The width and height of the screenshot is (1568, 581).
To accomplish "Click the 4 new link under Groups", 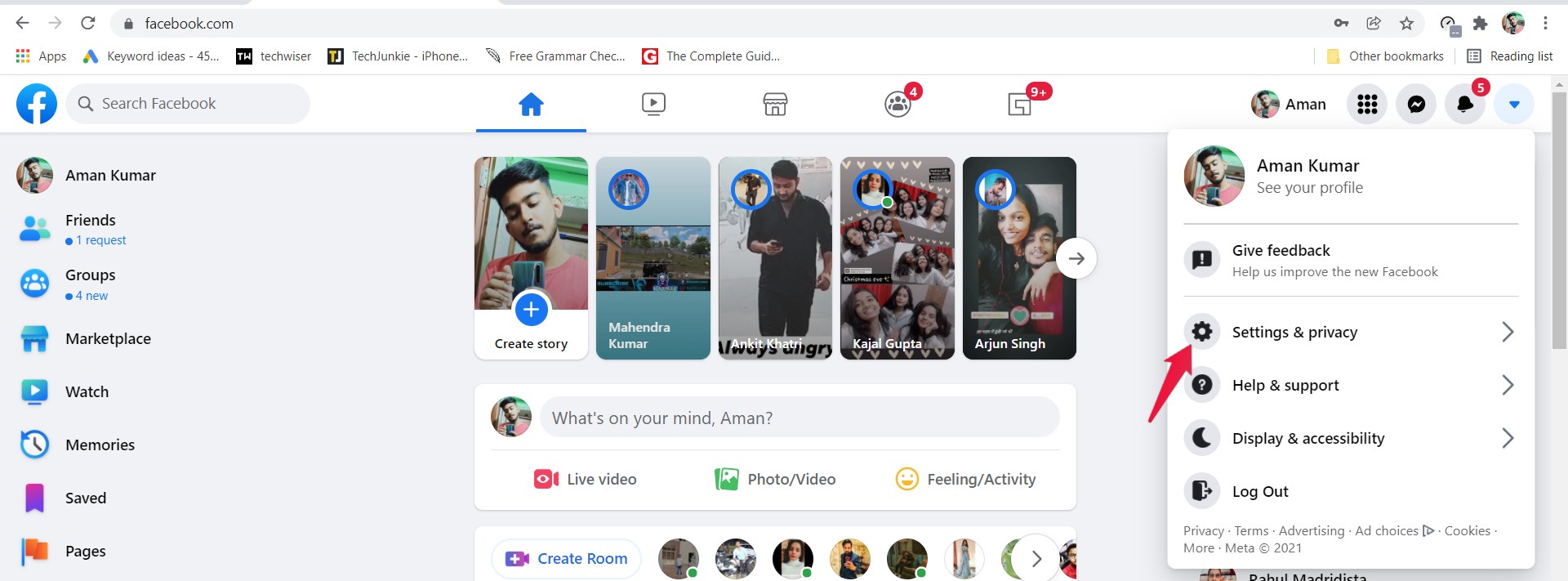I will (91, 296).
